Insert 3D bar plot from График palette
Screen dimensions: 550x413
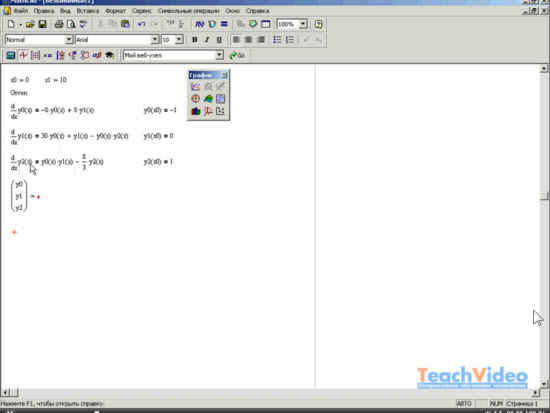click(196, 111)
